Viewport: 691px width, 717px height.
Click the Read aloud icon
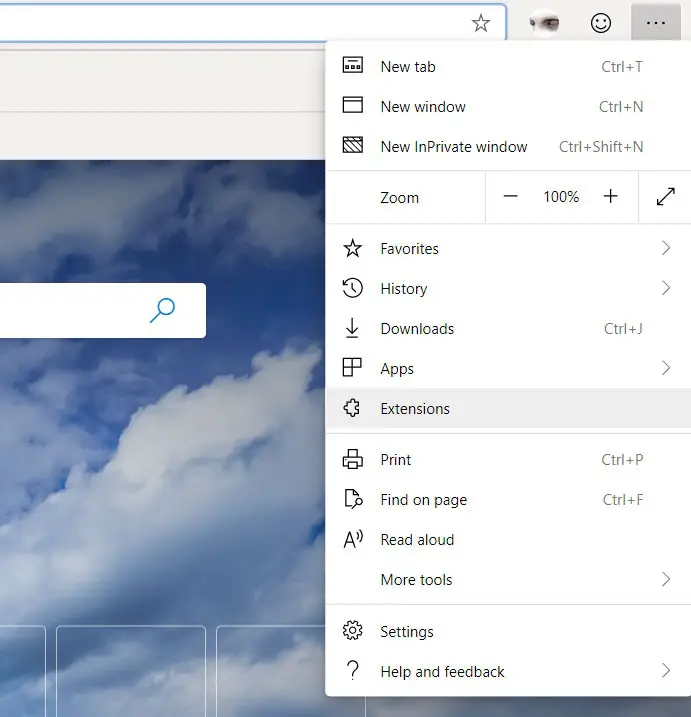(353, 539)
